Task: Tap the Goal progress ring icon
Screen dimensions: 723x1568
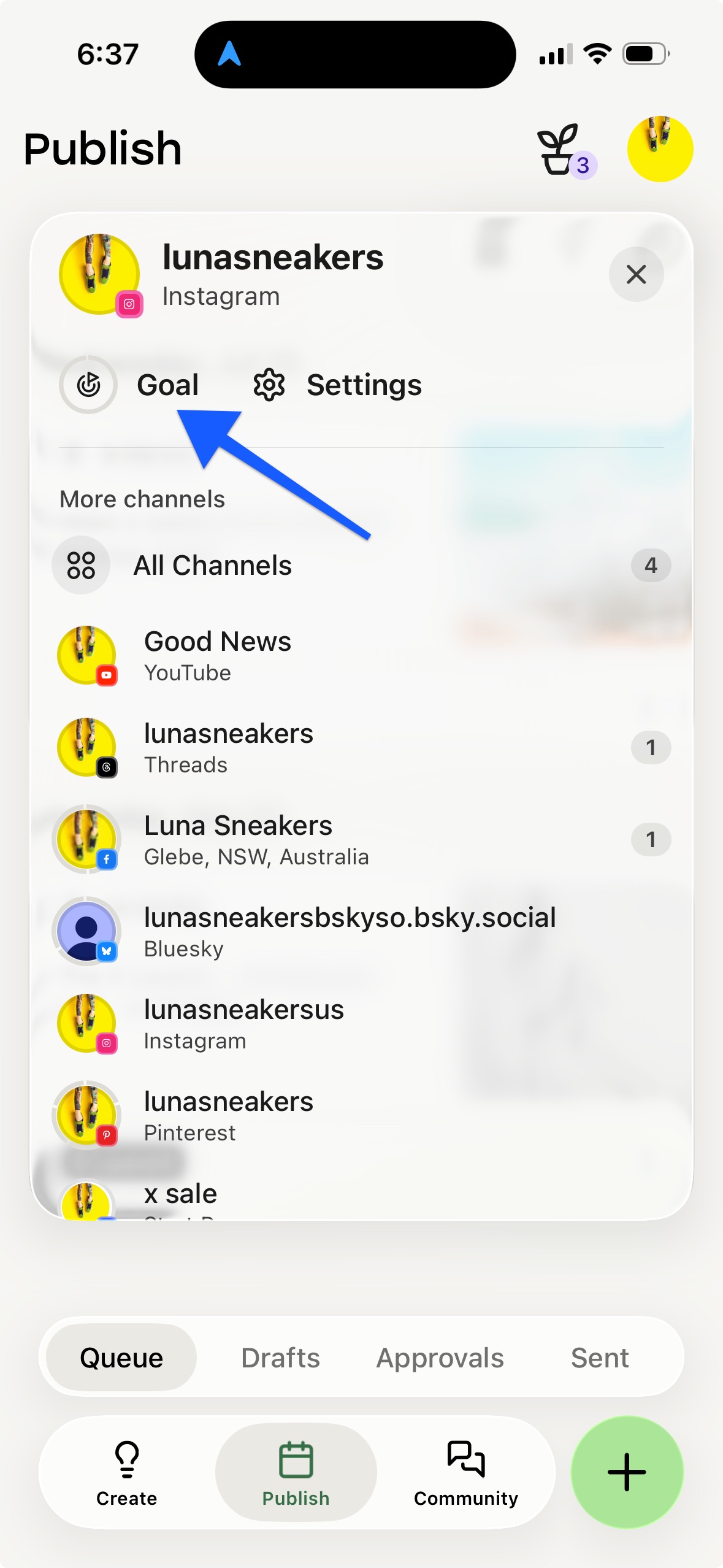Action: tap(88, 385)
